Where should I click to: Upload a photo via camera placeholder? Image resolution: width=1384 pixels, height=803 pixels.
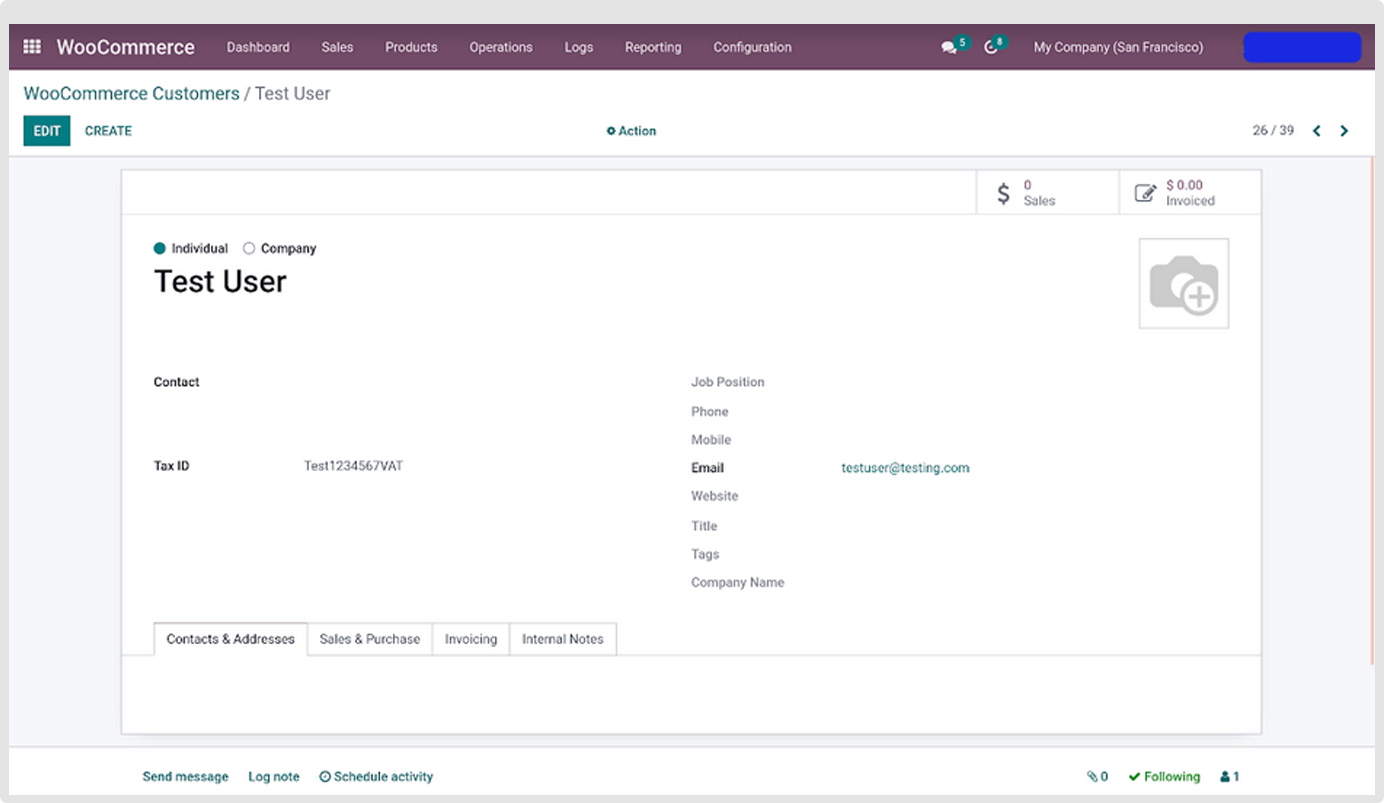point(1184,284)
